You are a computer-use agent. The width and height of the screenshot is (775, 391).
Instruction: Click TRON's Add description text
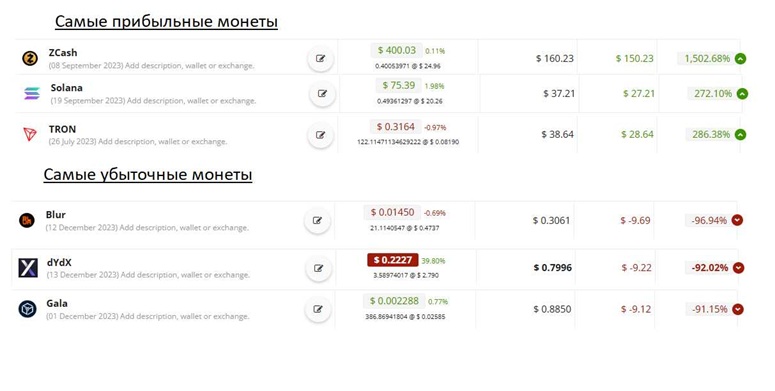click(x=163, y=142)
